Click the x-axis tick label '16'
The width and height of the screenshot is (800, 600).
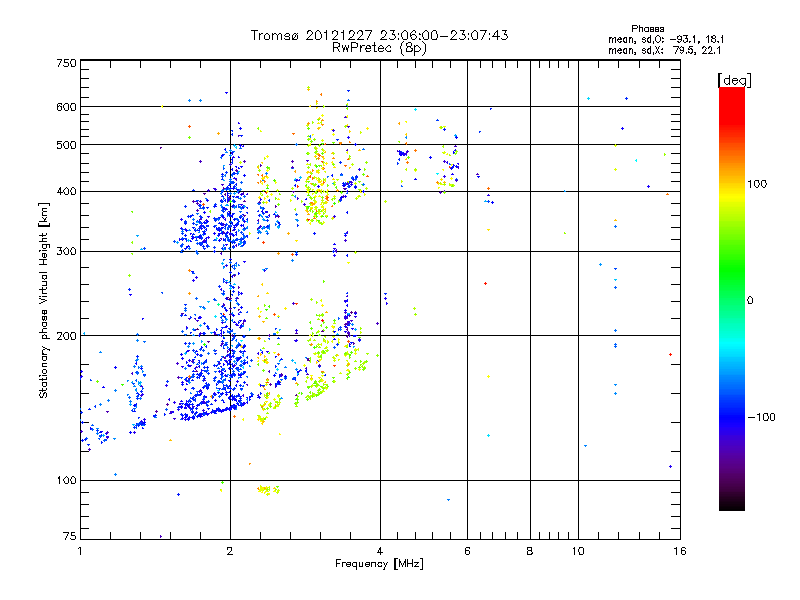[680, 551]
